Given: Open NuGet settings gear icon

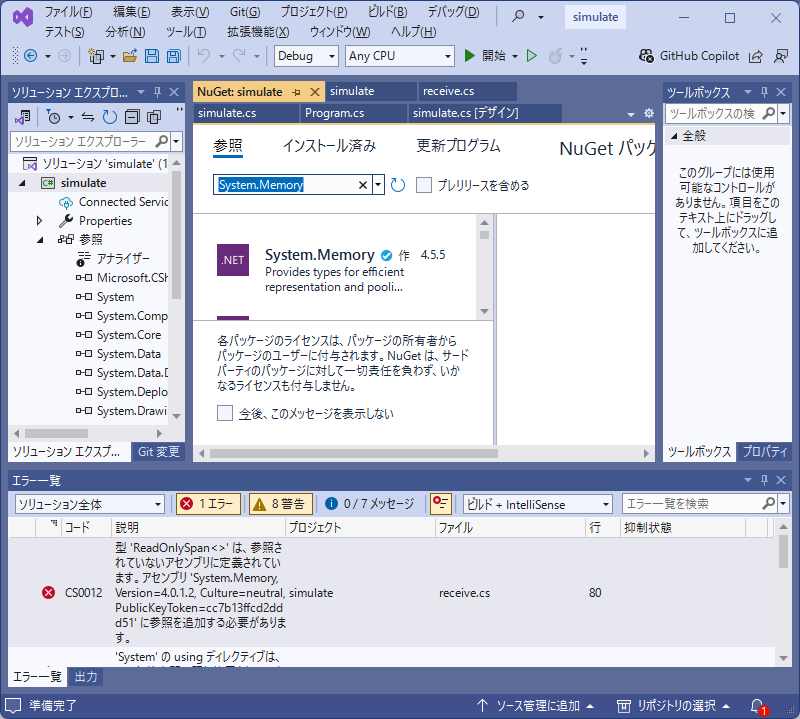Looking at the screenshot, I should click(x=648, y=113).
